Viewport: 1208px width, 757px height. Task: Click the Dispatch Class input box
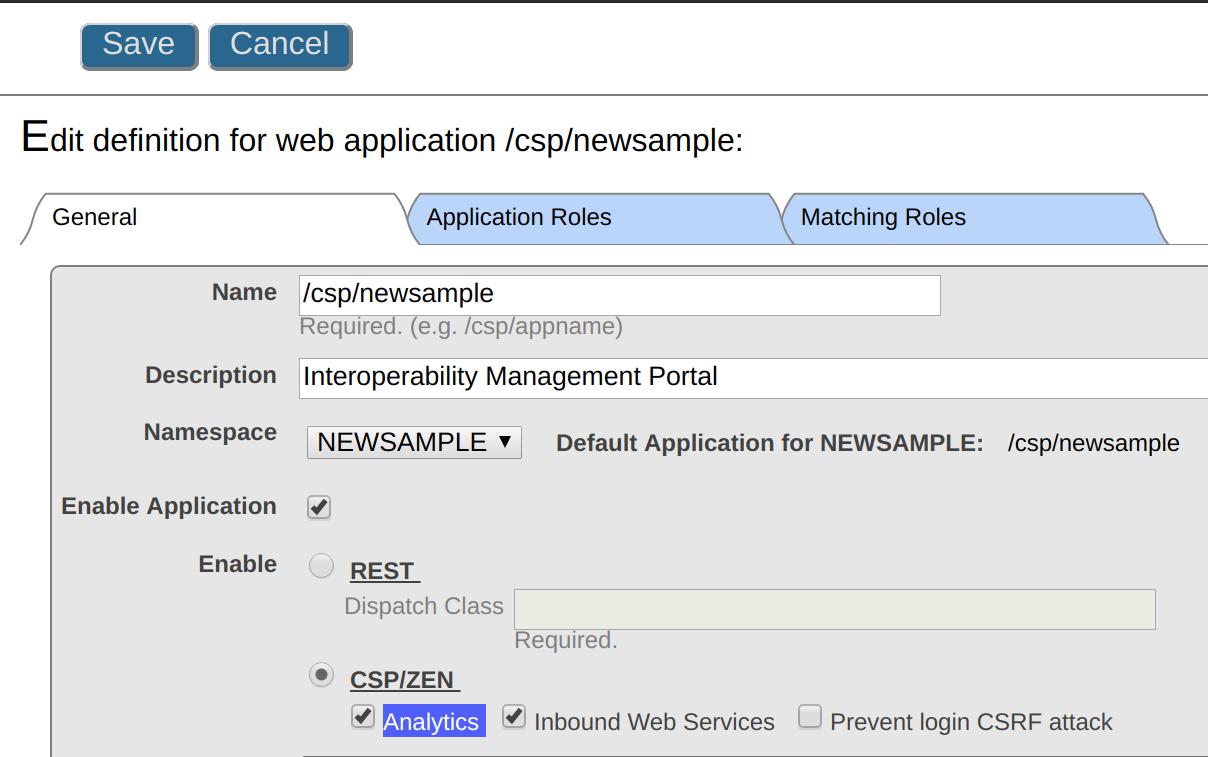tap(834, 609)
